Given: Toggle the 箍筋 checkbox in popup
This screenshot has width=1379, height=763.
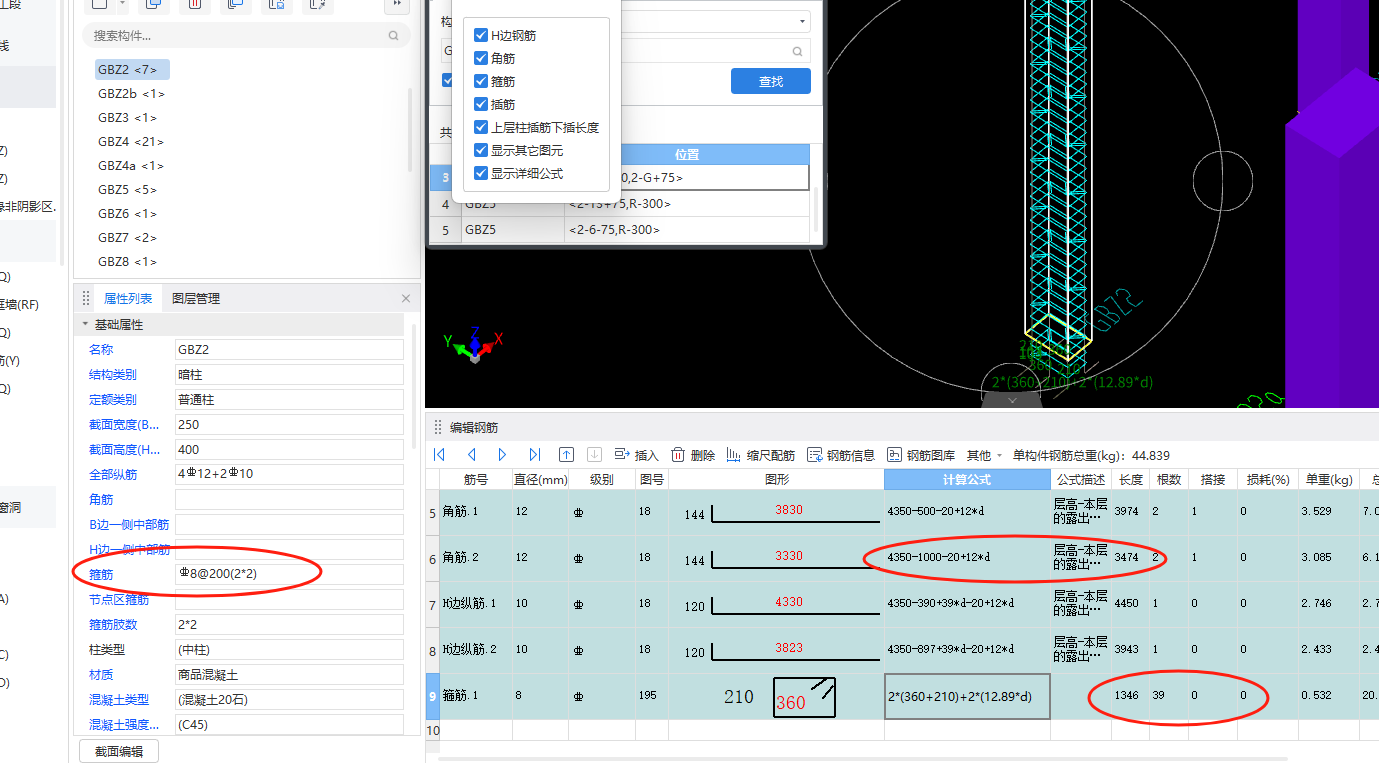Looking at the screenshot, I should click(481, 81).
